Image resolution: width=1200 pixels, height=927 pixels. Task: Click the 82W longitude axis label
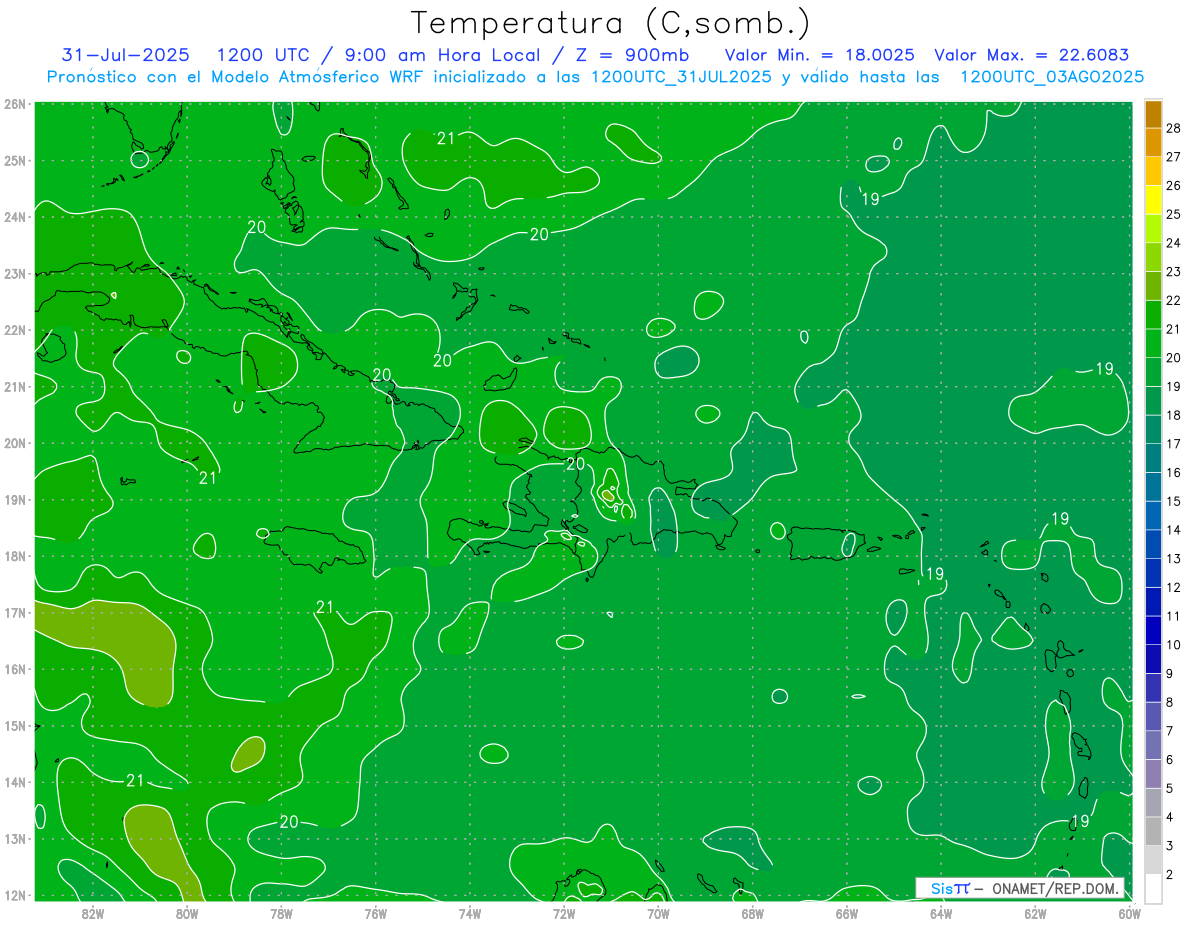point(93,912)
